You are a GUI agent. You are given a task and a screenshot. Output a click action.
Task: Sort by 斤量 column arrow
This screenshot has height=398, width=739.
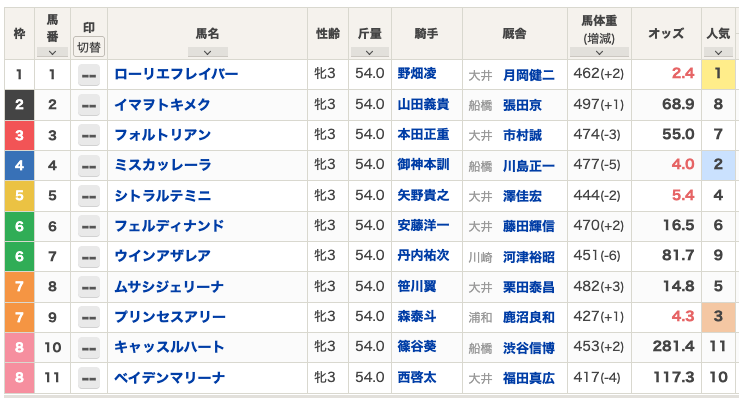pos(370,52)
